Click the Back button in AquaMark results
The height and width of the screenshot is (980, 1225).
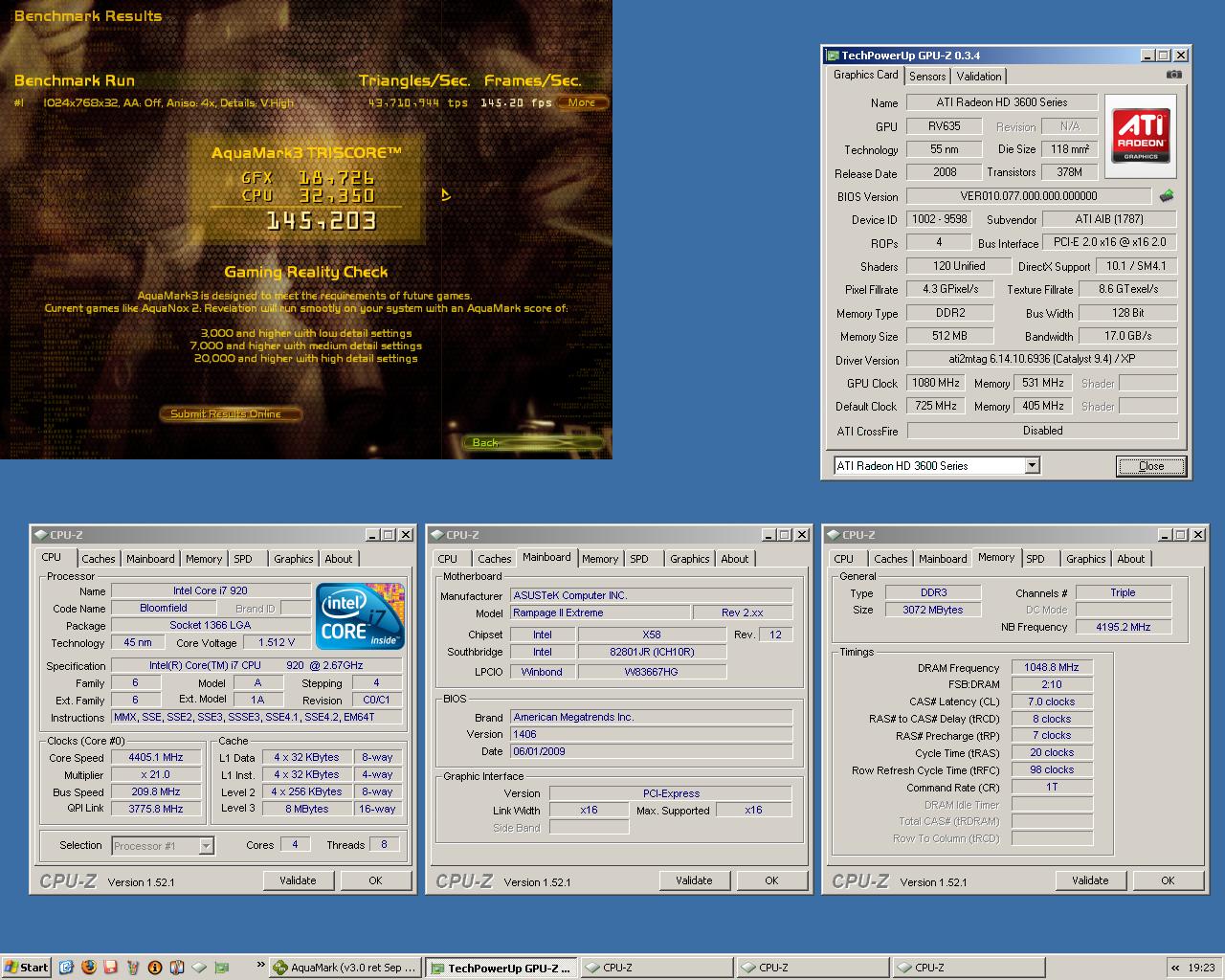(x=533, y=442)
